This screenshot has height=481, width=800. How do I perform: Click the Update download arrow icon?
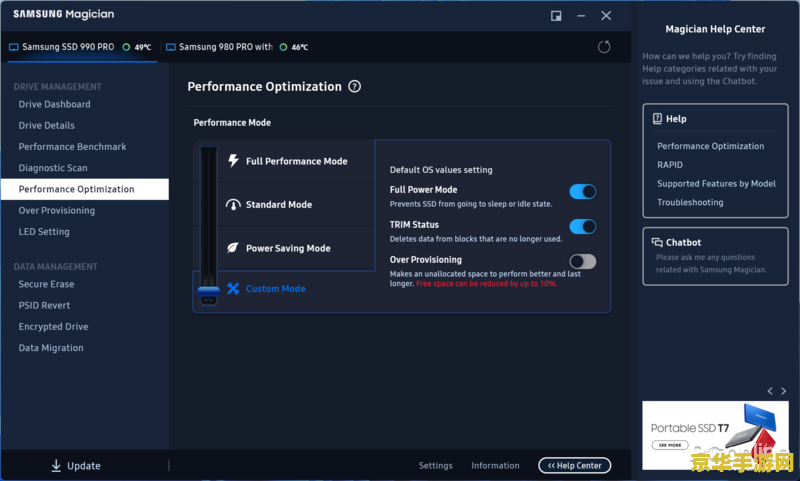56,465
